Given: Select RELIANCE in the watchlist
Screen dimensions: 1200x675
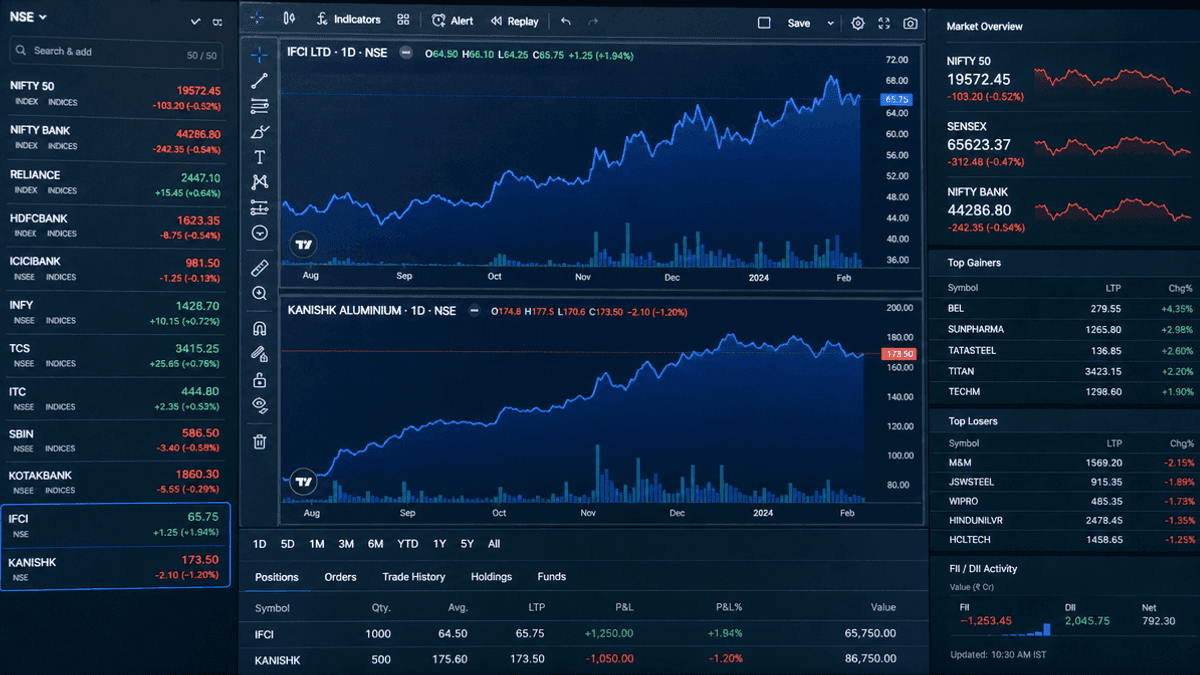Looking at the screenshot, I should [x=116, y=183].
